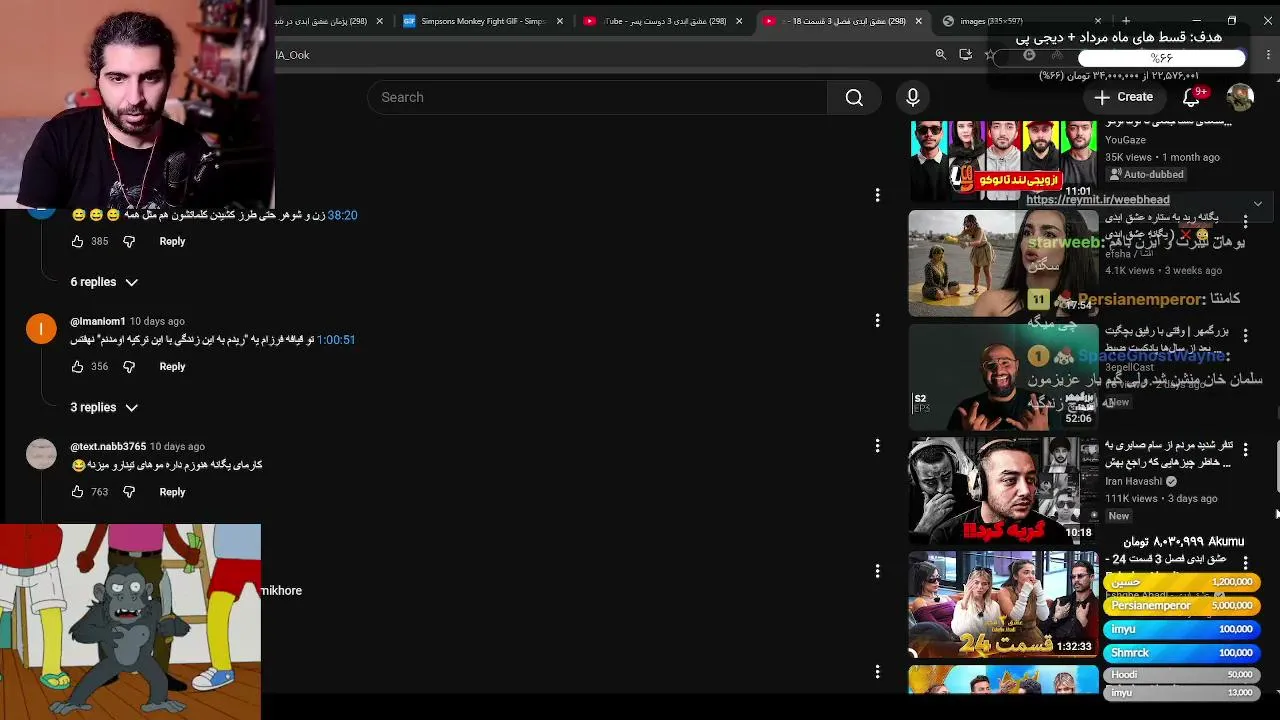Expand the overlay chevron beside reymit.ir link
This screenshot has height=720, width=1280.
pos(1258,203)
